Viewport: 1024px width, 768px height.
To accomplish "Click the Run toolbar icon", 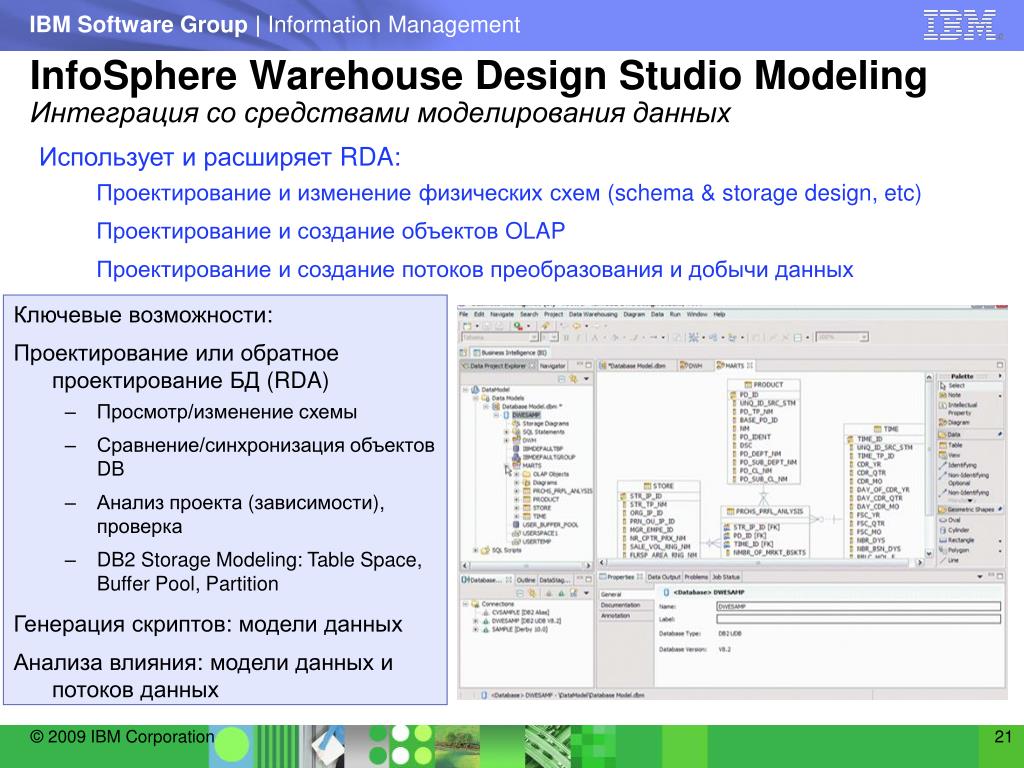I will 518,325.
